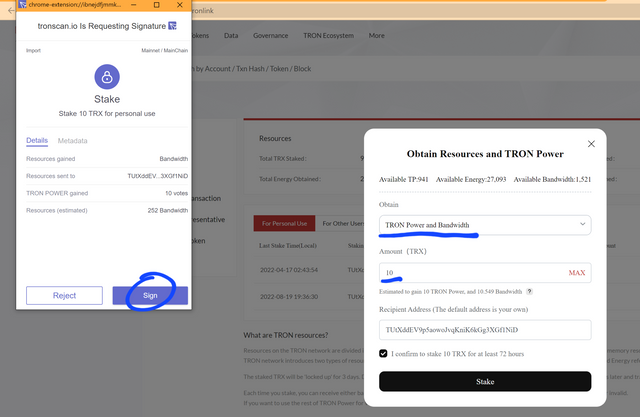Click the Last Stake Time(Local) column header
The height and width of the screenshot is (417, 640).
pyautogui.click(x=288, y=246)
